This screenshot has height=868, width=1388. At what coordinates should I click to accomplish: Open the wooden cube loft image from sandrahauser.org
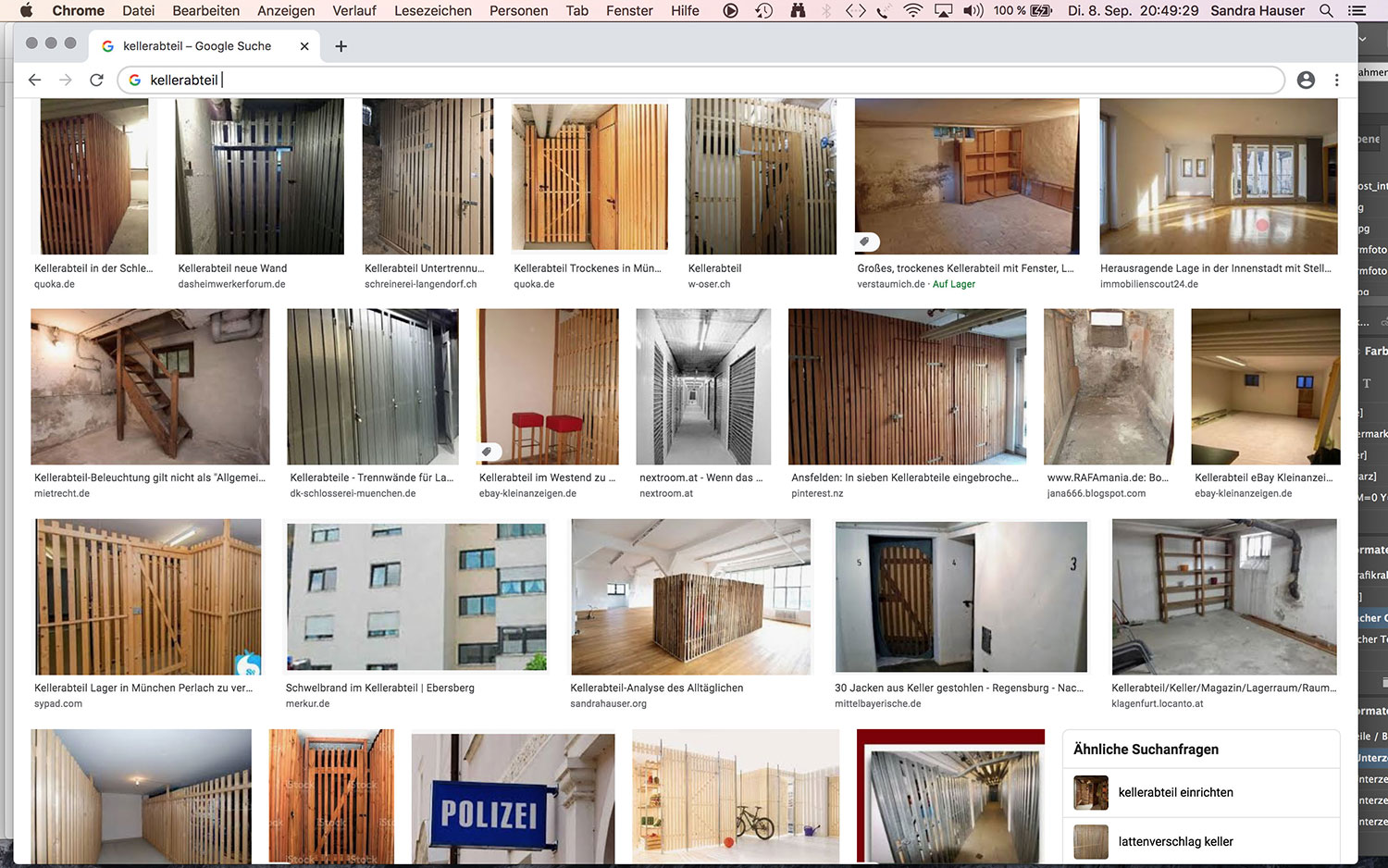[x=690, y=597]
